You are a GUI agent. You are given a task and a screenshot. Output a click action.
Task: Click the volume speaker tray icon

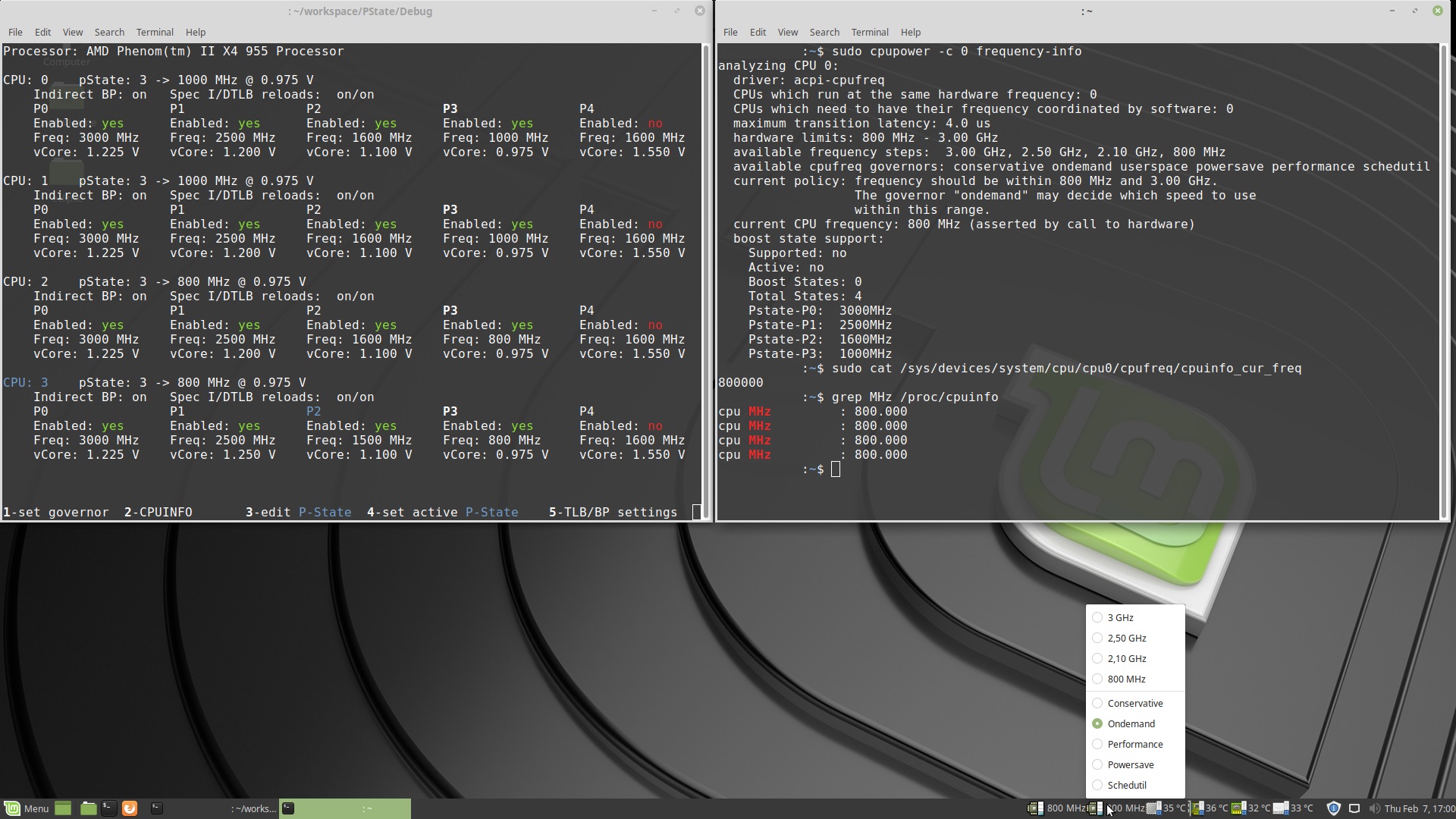pyautogui.click(x=1374, y=808)
